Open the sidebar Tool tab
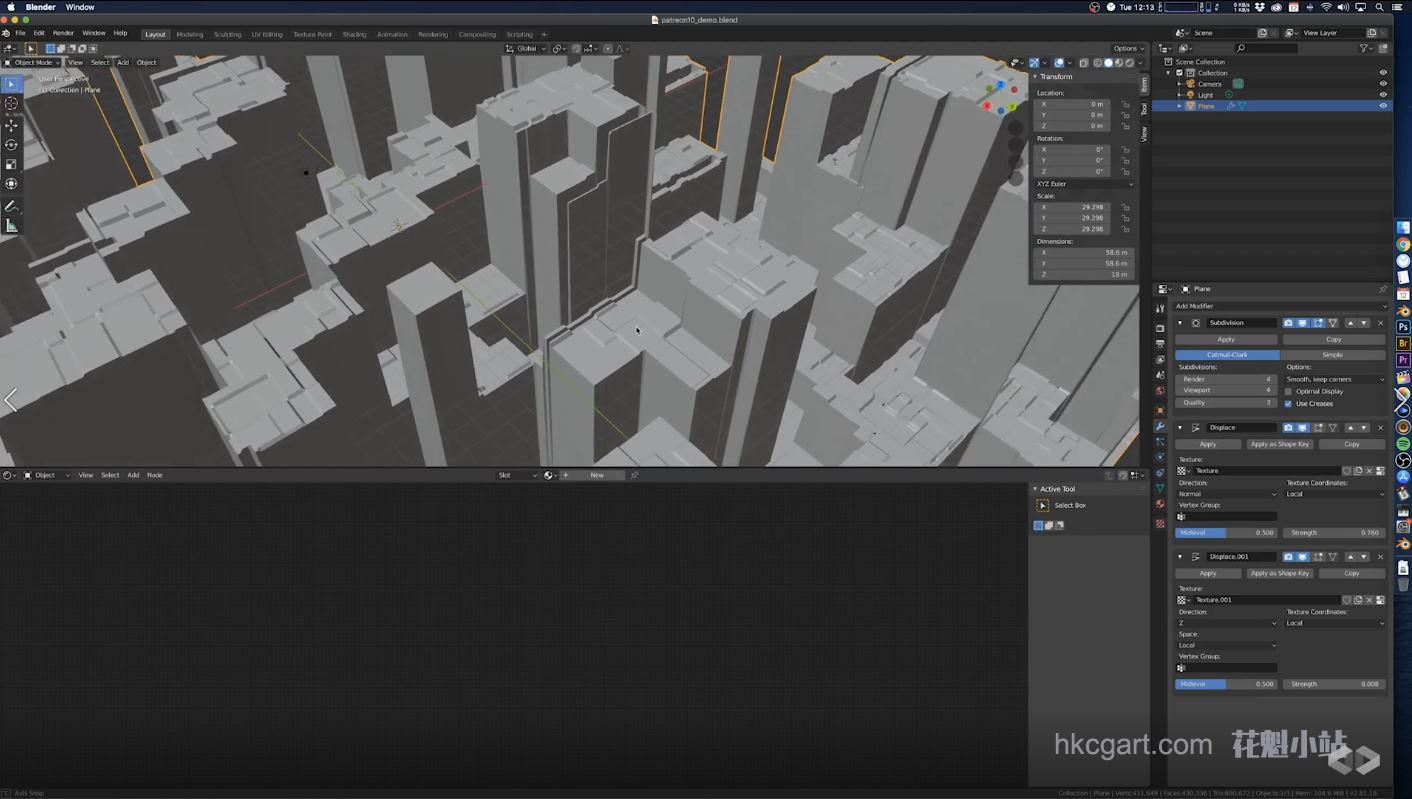Screen dimensions: 1412x799 pos(1144,109)
